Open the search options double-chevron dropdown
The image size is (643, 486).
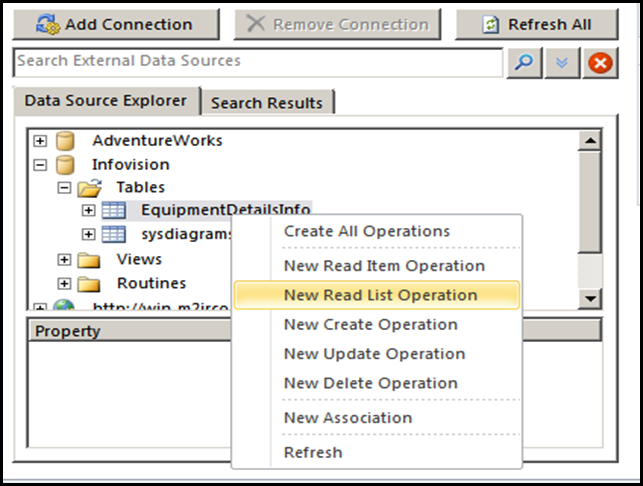click(562, 63)
